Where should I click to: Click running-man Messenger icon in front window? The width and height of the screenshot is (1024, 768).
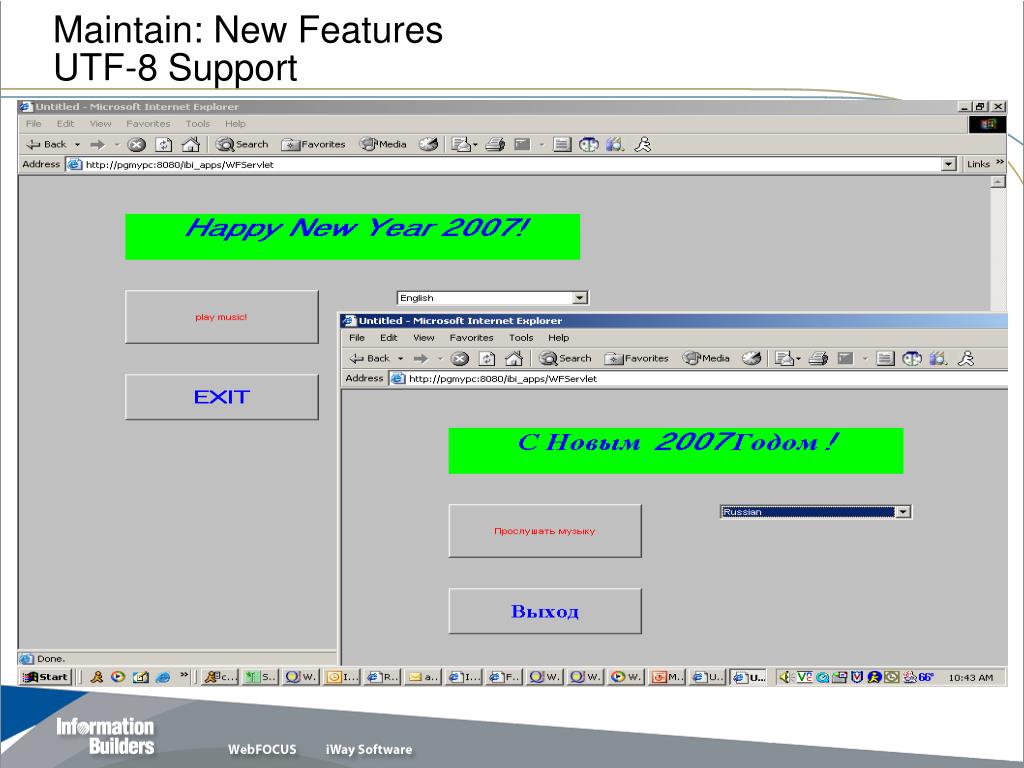966,359
